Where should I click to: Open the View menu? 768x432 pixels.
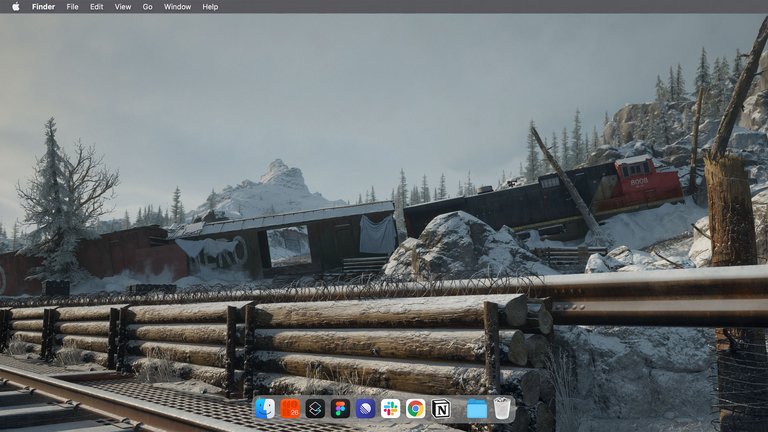122,7
